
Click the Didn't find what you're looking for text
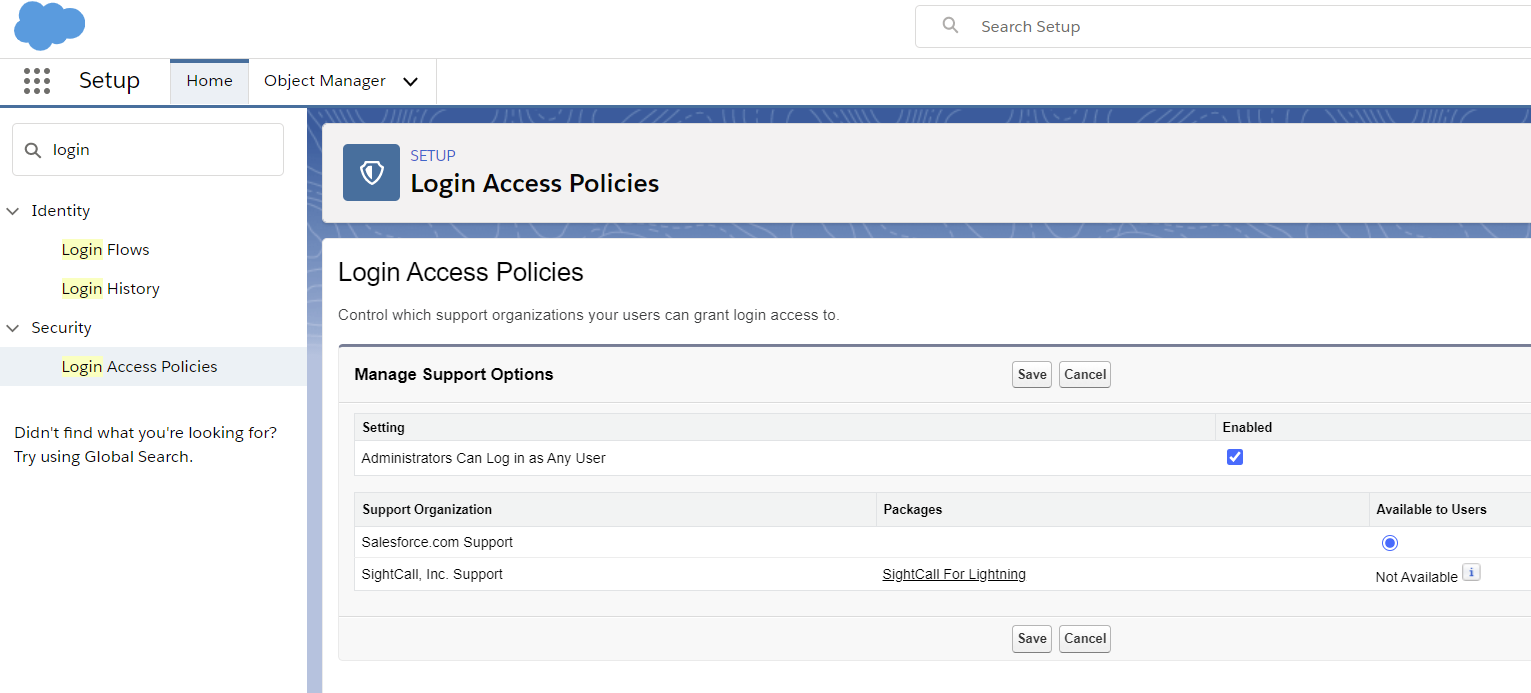146,433
